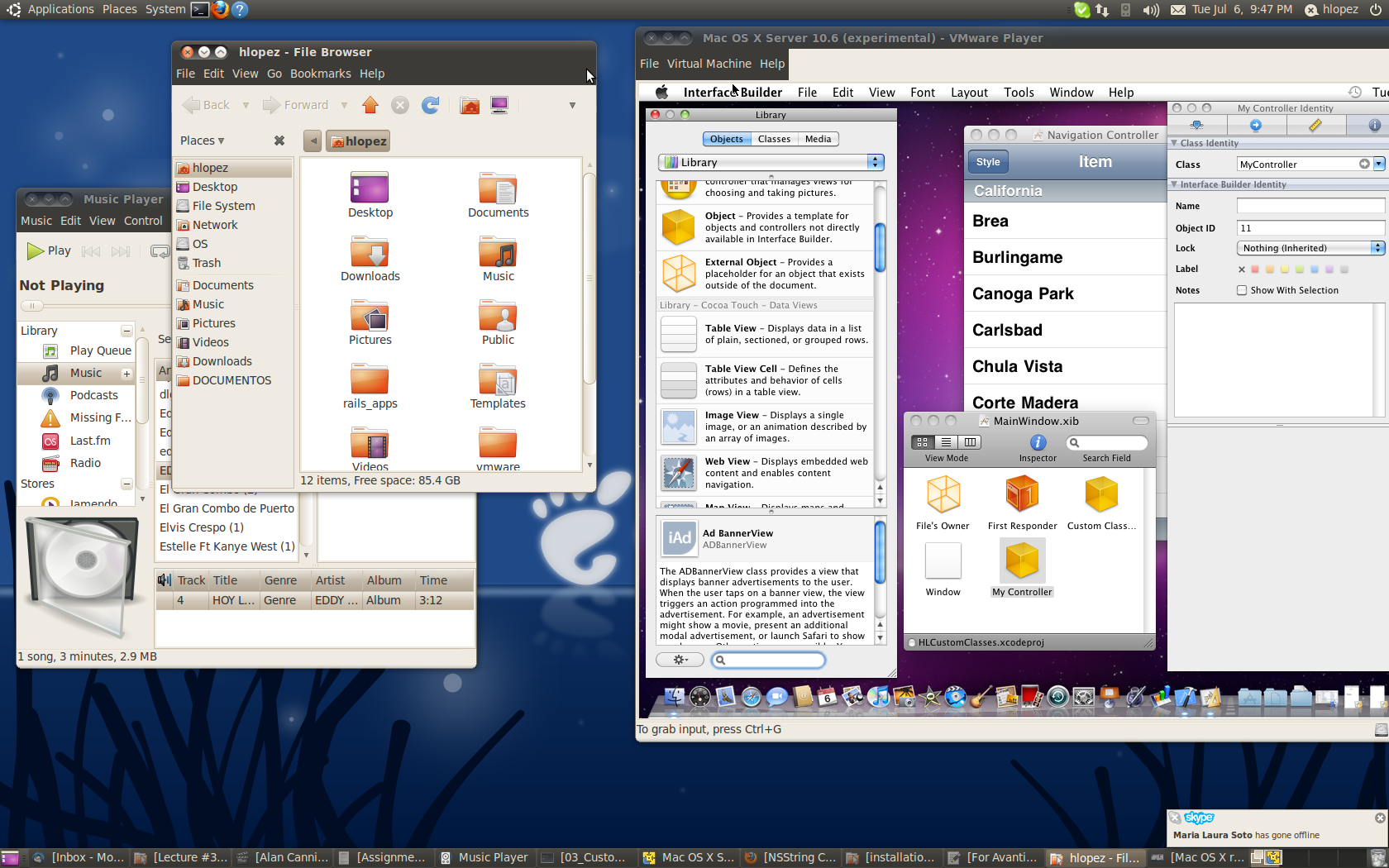Open the Layout menu in Interface Builder

[x=969, y=93]
